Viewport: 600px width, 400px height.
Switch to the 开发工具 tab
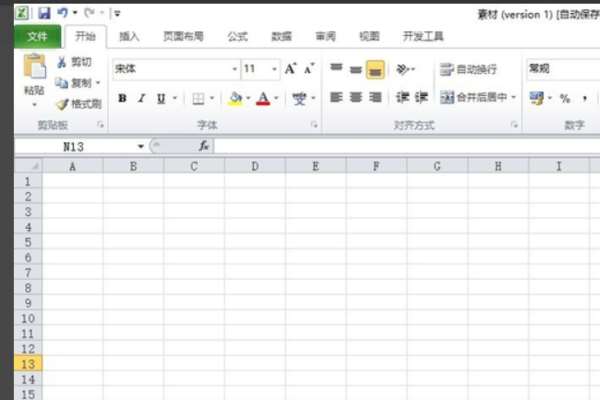click(x=423, y=36)
